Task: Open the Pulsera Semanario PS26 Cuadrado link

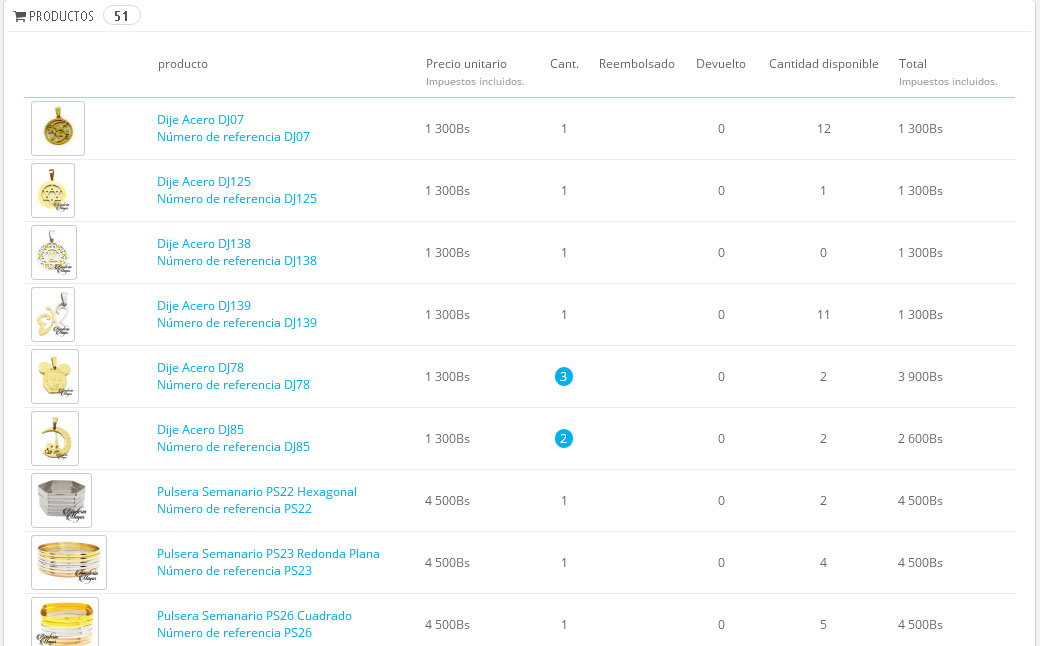Action: pos(254,615)
